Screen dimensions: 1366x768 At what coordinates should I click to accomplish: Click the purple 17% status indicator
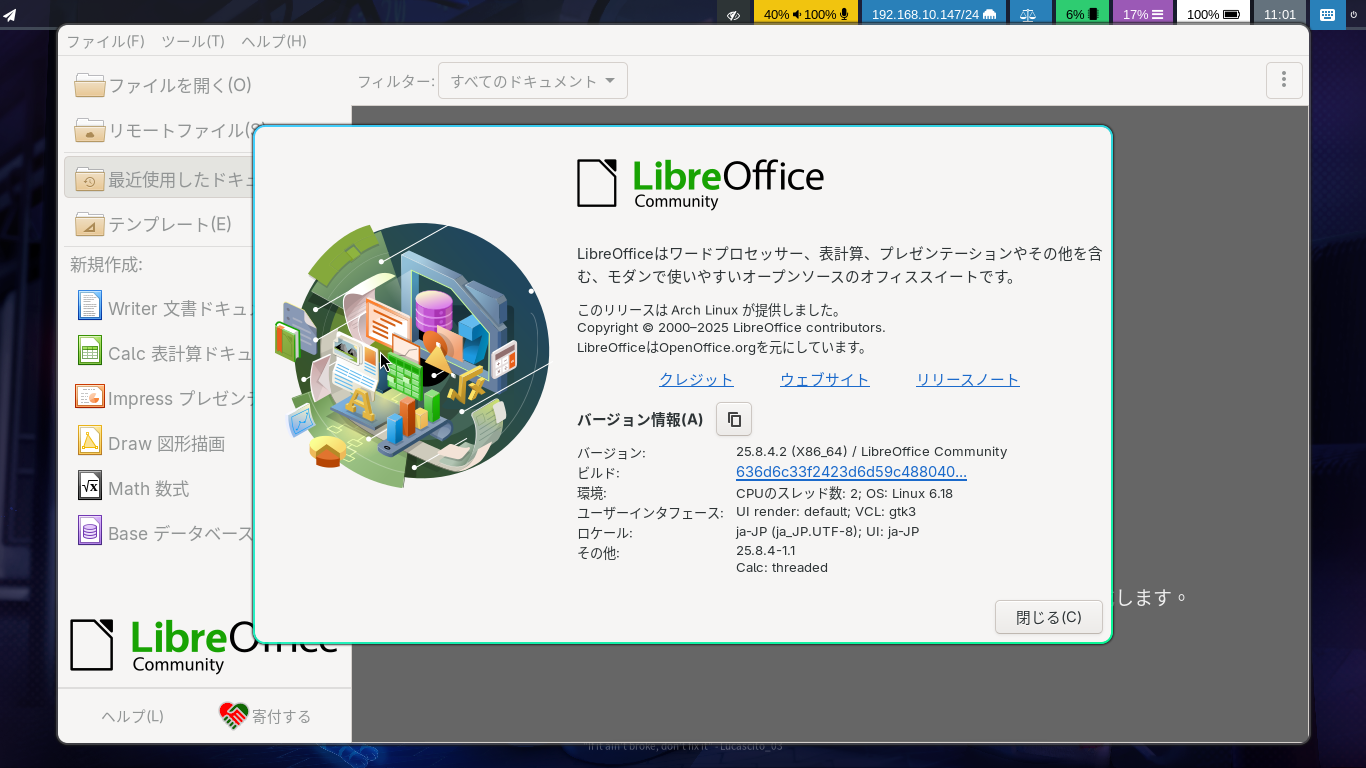[1142, 14]
